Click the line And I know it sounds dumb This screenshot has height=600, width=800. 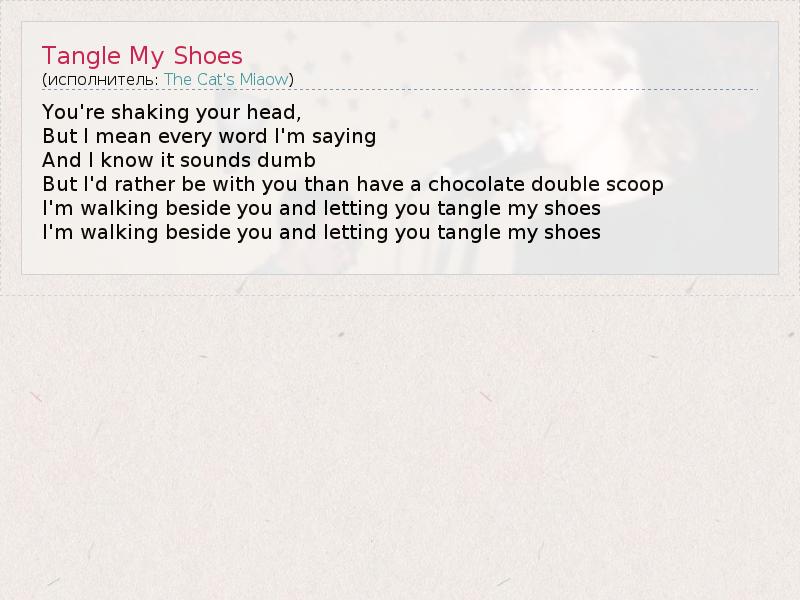[179, 160]
